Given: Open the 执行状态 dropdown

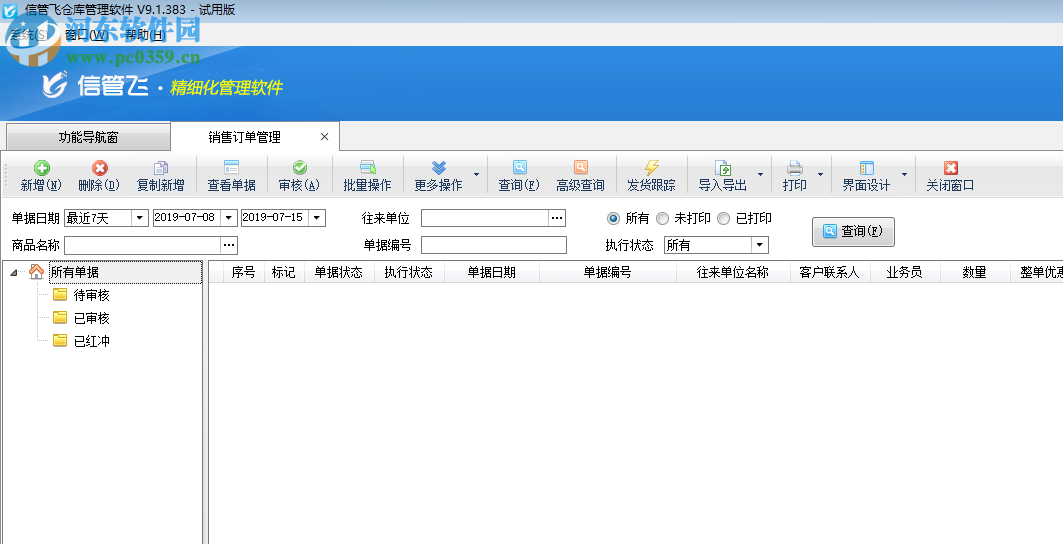Looking at the screenshot, I should 759,245.
